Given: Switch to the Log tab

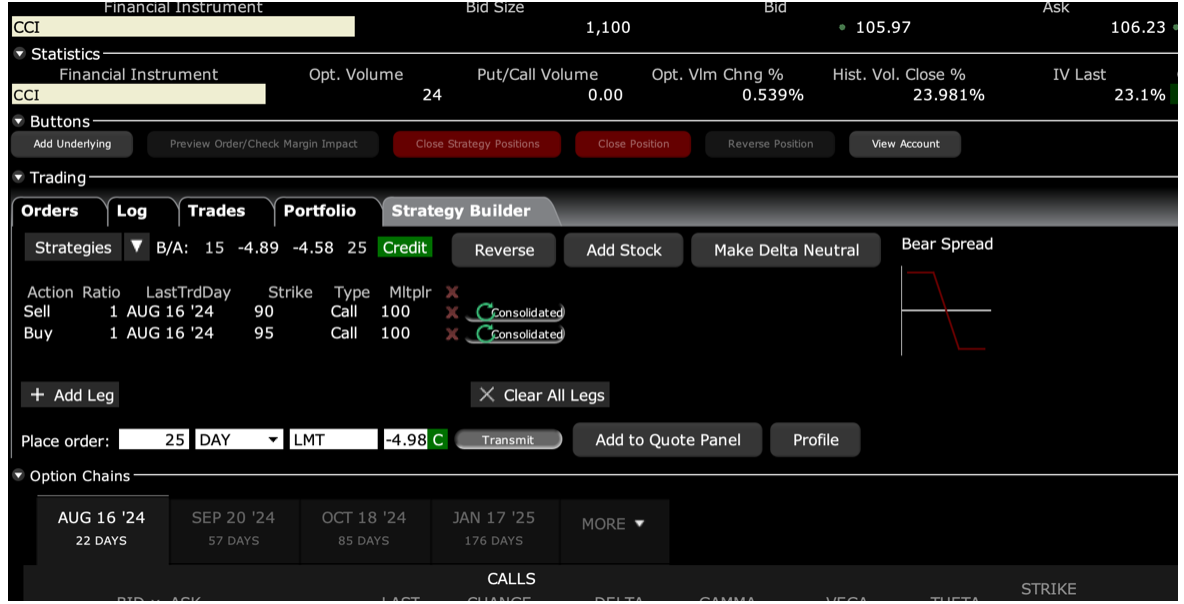Looking at the screenshot, I should (x=132, y=211).
